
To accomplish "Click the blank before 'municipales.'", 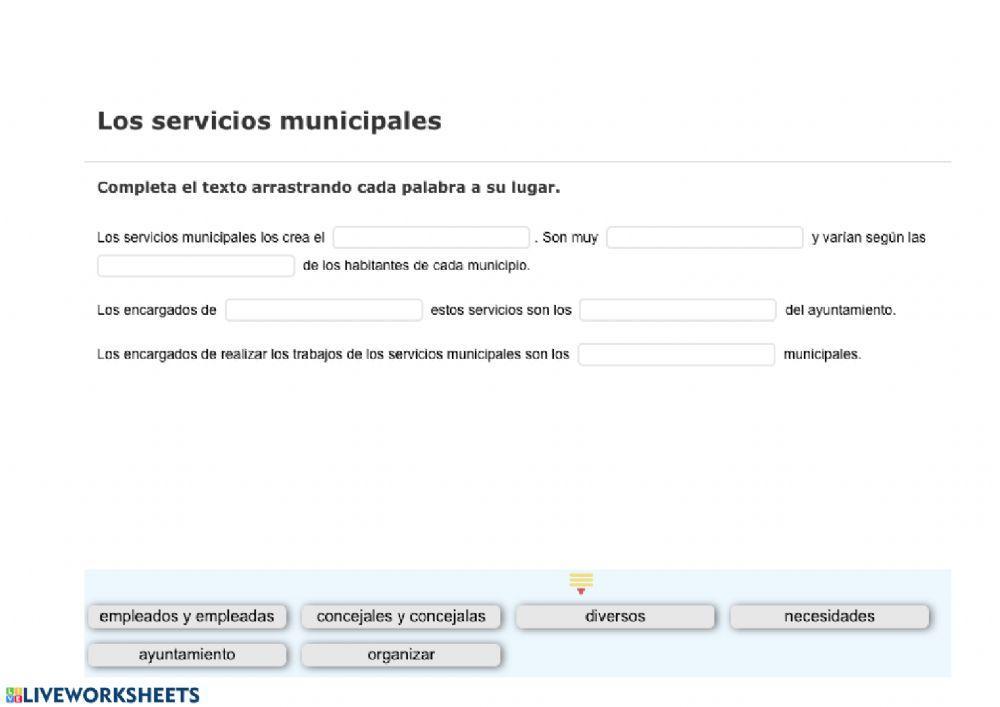I will (676, 354).
